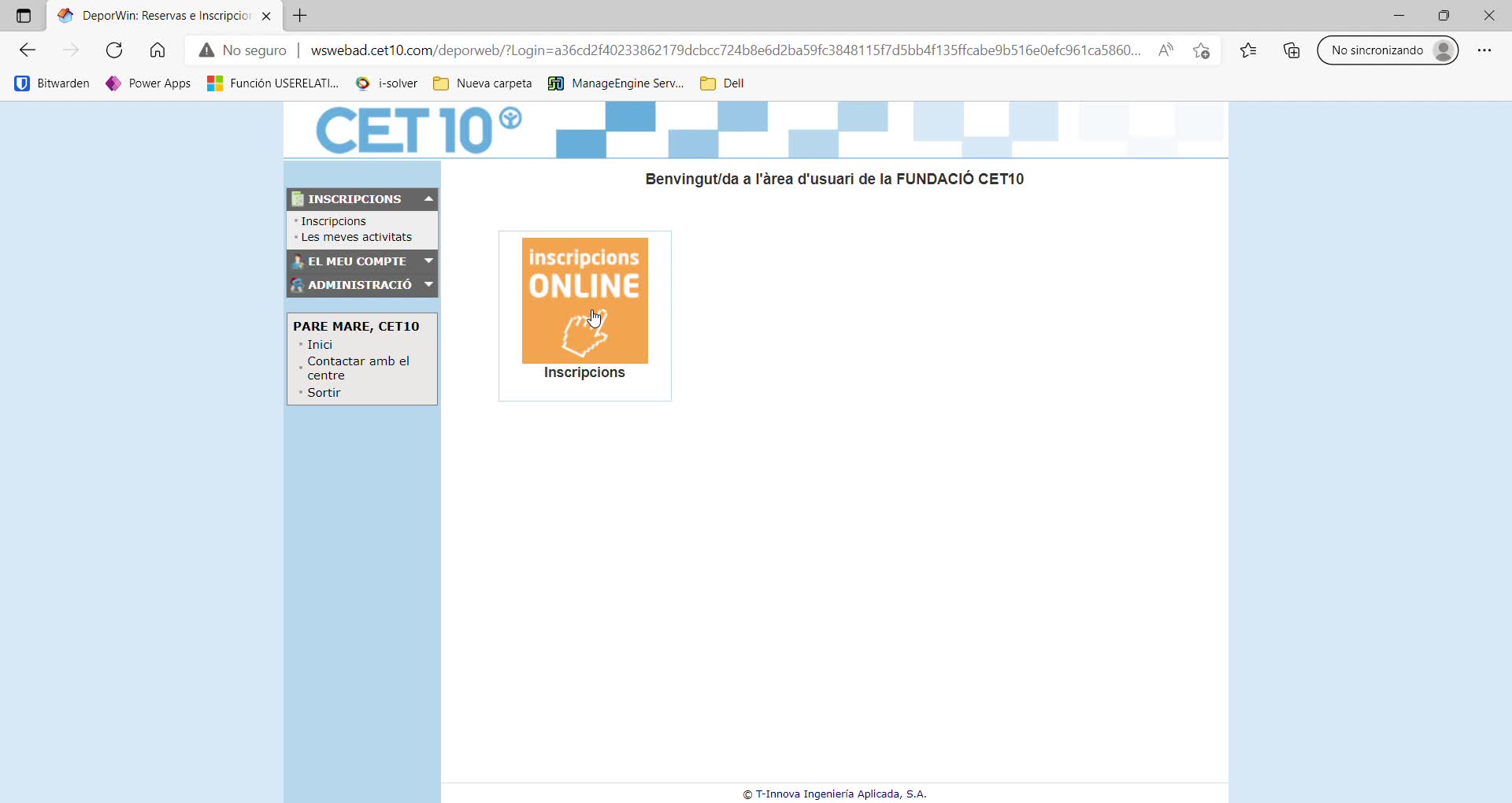This screenshot has height=803, width=1512.
Task: Open Dell bookmark folder
Action: (722, 83)
